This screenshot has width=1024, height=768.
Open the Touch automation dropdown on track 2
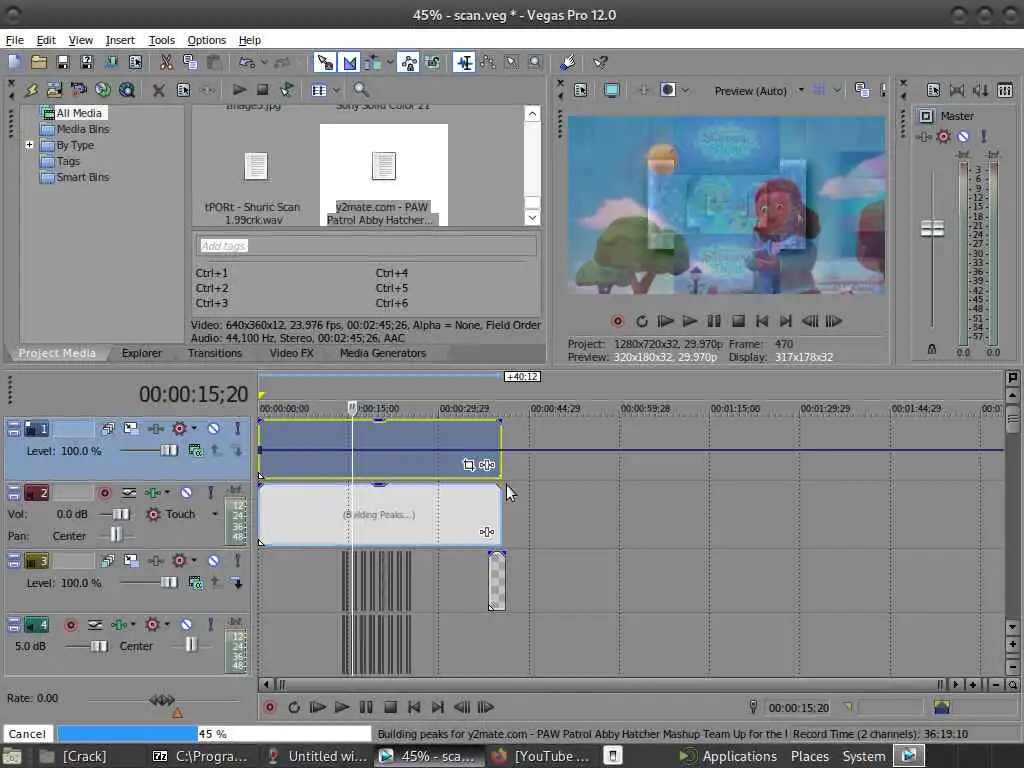coord(216,514)
